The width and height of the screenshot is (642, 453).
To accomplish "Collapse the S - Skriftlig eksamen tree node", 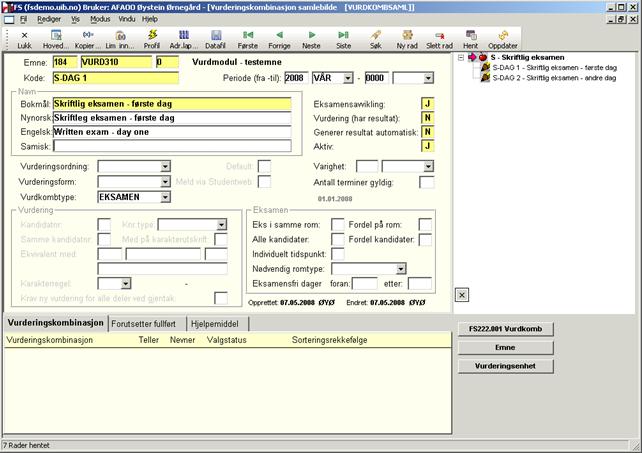I will (461, 58).
